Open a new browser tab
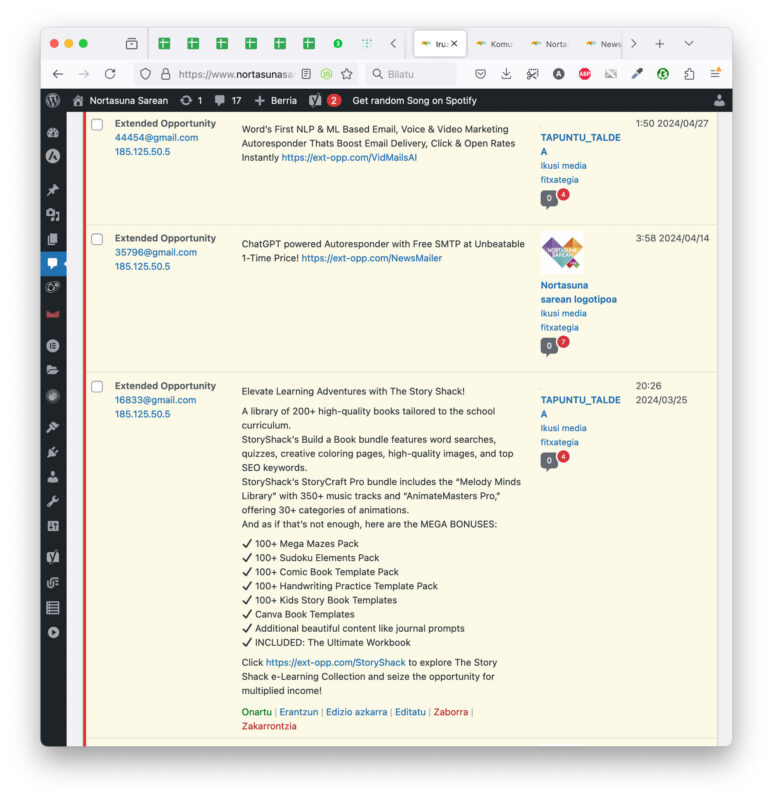 click(x=660, y=44)
